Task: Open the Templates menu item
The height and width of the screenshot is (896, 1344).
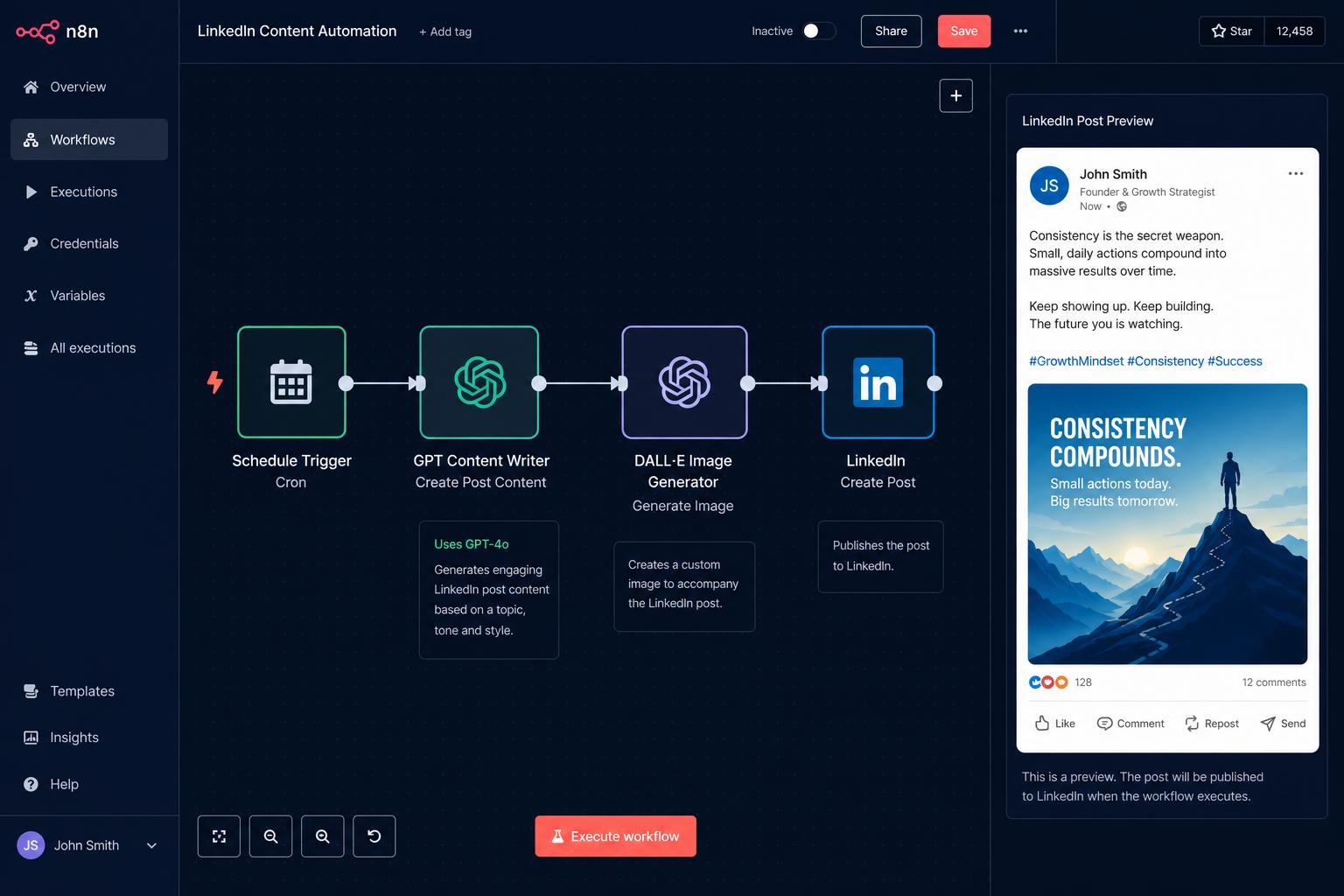Action: pyautogui.click(x=89, y=691)
